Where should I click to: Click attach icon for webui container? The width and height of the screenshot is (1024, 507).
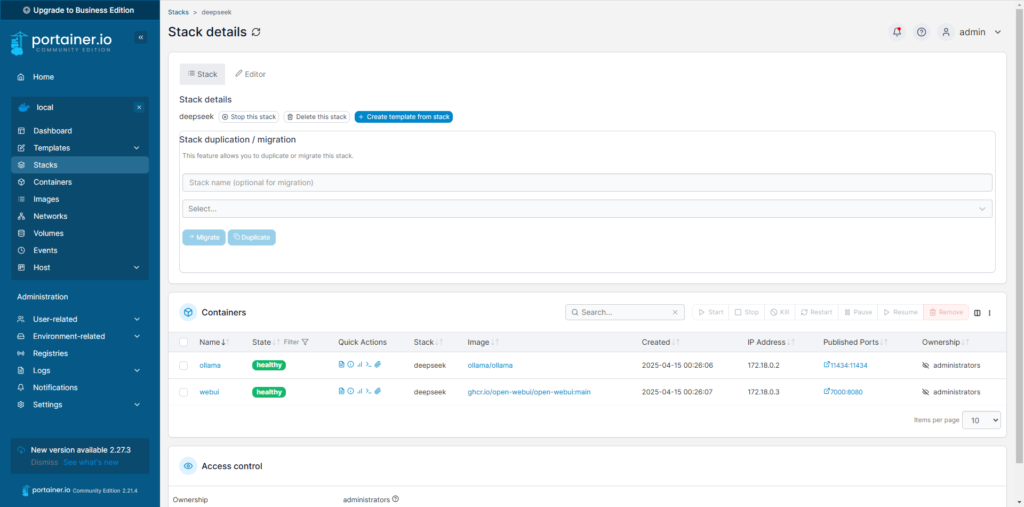coord(377,391)
